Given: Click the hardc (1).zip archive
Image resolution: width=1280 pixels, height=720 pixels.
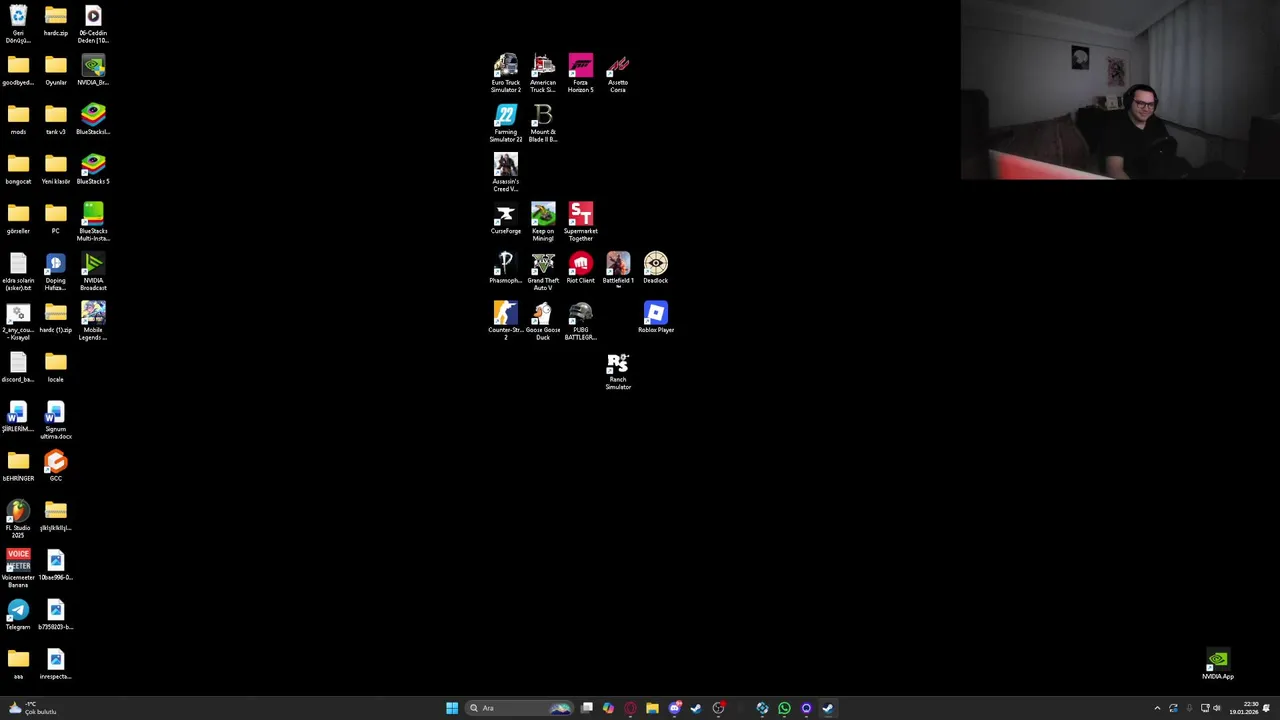Looking at the screenshot, I should pyautogui.click(x=56, y=317).
